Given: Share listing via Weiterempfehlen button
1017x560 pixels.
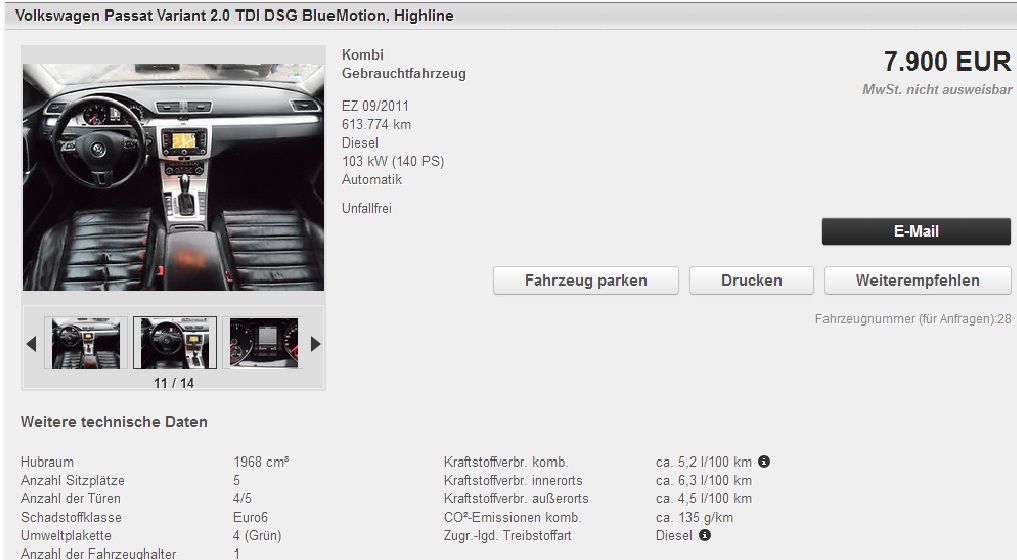Looking at the screenshot, I should coord(918,281).
